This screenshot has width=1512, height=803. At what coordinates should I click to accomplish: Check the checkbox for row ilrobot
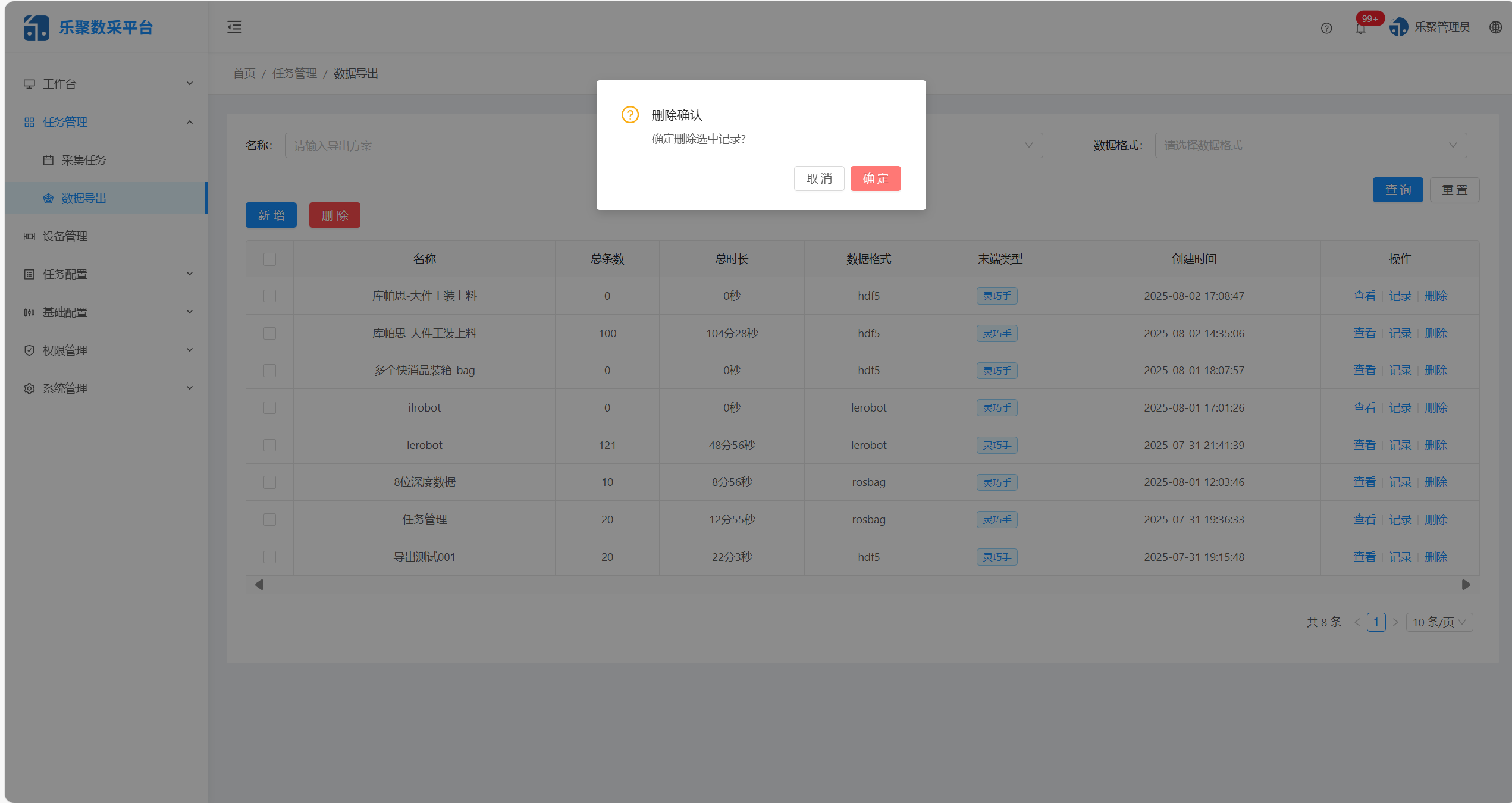point(269,407)
